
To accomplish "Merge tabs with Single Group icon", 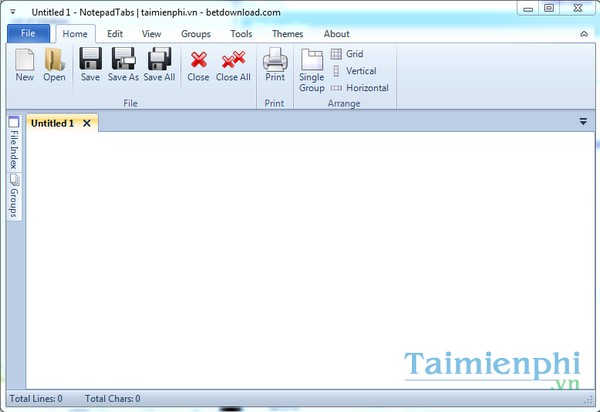I will tap(312, 70).
